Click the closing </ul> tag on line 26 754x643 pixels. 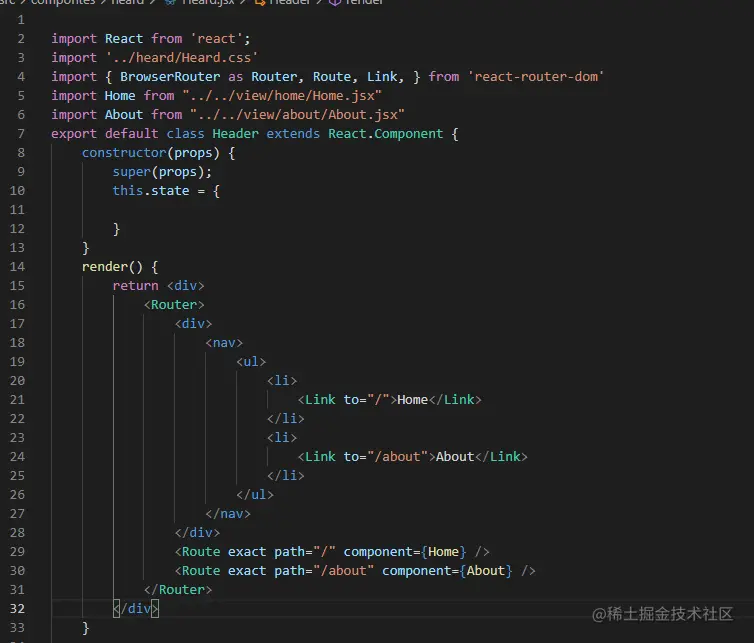[x=255, y=494]
